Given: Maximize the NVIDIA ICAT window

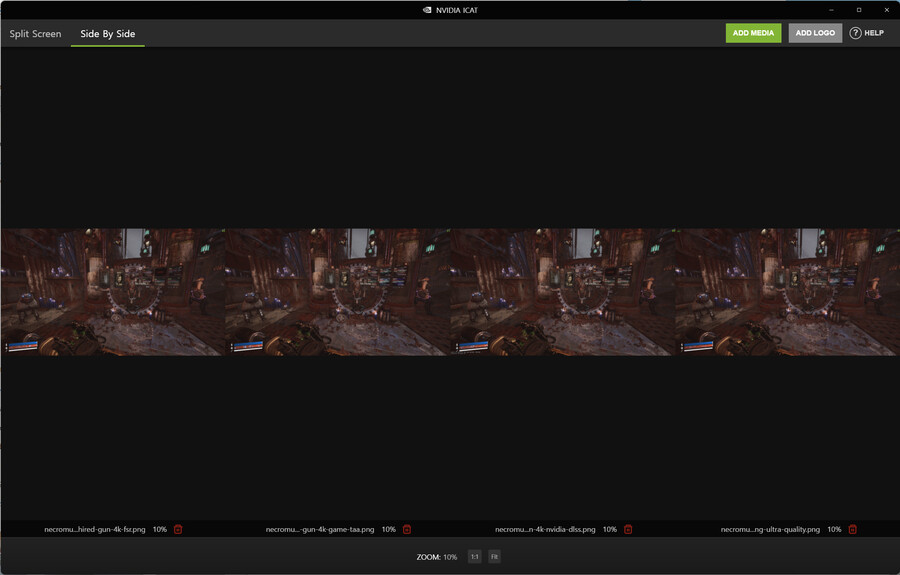Looking at the screenshot, I should pos(859,10).
